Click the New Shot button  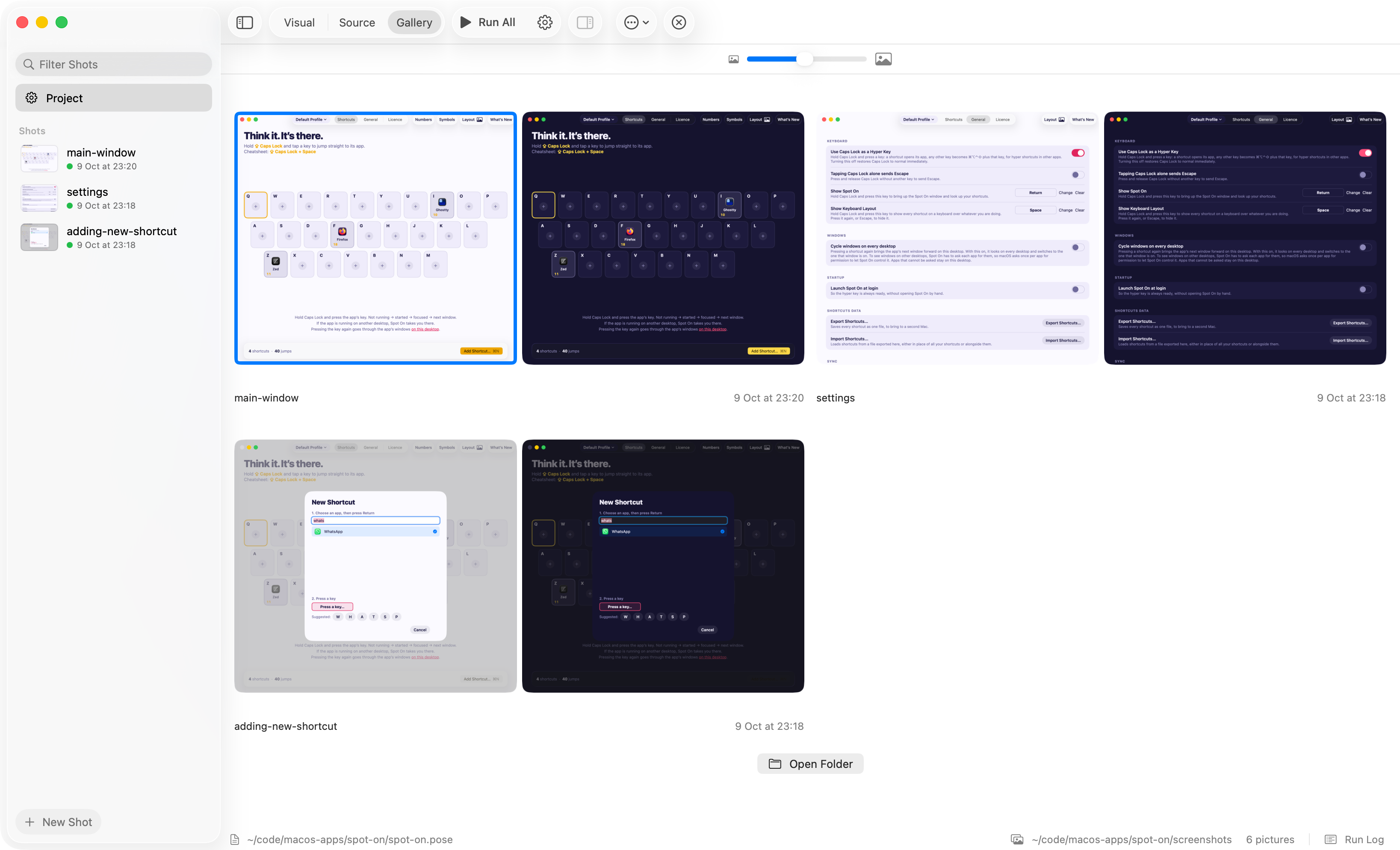(x=59, y=822)
